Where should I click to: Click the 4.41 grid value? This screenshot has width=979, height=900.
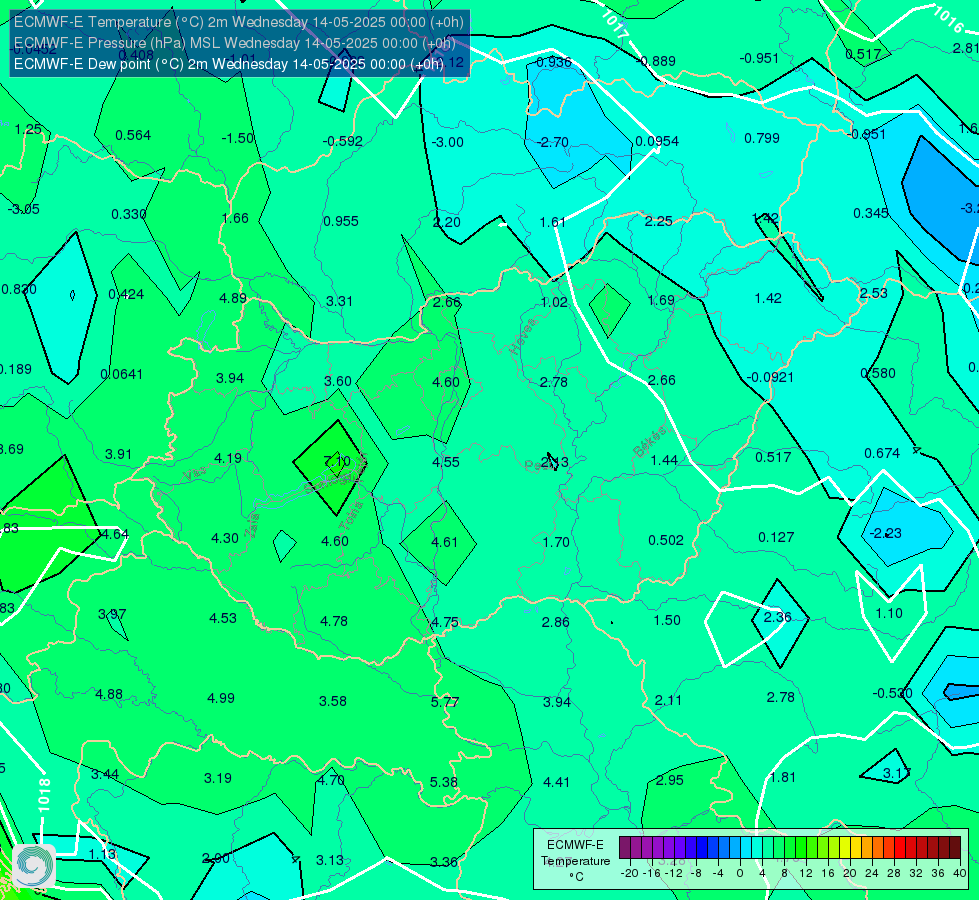coord(556,782)
